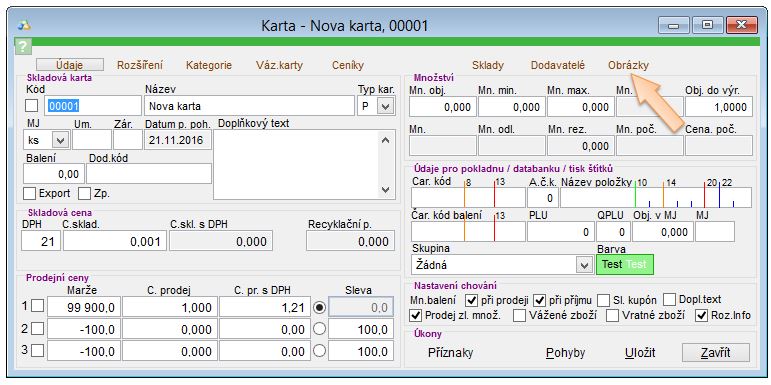Click the application icon in title bar
Viewport: 771px width, 385px height.
point(24,25)
